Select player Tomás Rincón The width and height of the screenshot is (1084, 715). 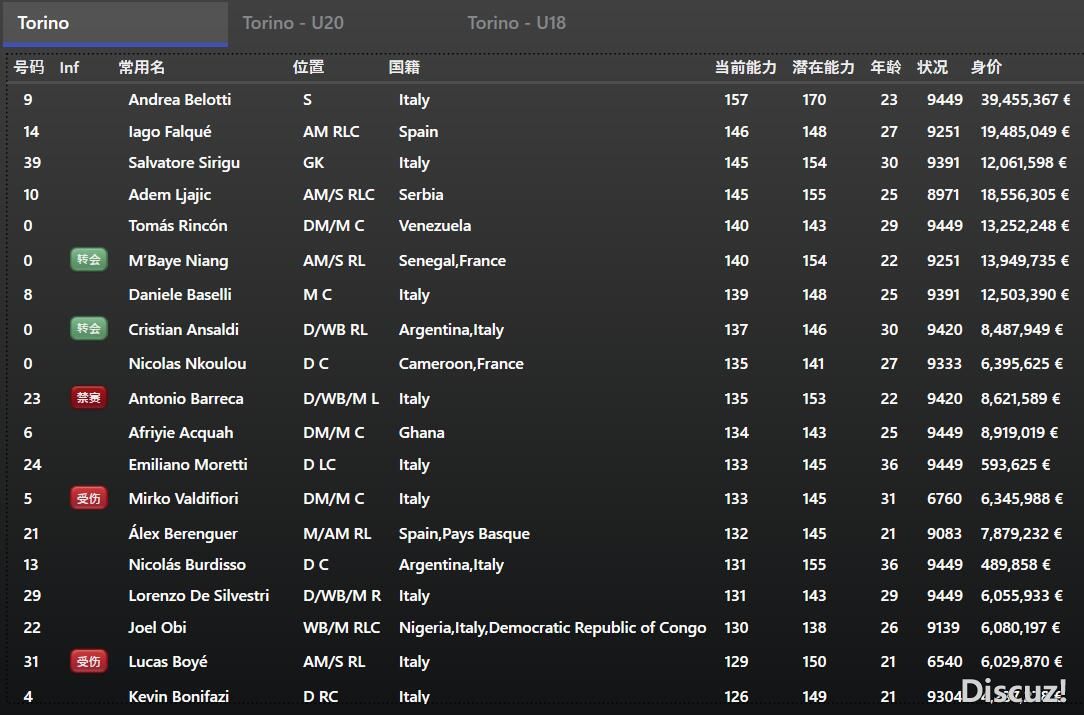(178, 225)
